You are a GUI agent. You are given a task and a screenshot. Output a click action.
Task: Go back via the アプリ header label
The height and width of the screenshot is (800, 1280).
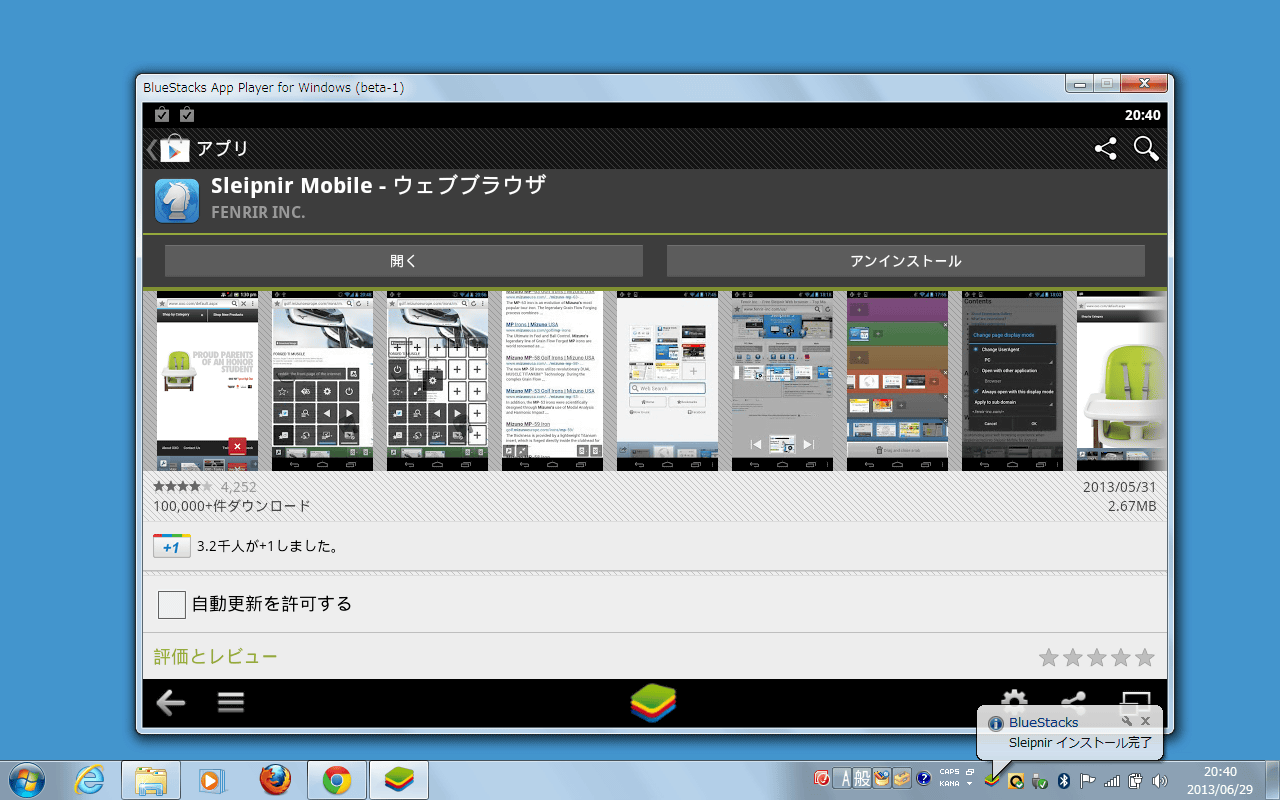point(222,148)
